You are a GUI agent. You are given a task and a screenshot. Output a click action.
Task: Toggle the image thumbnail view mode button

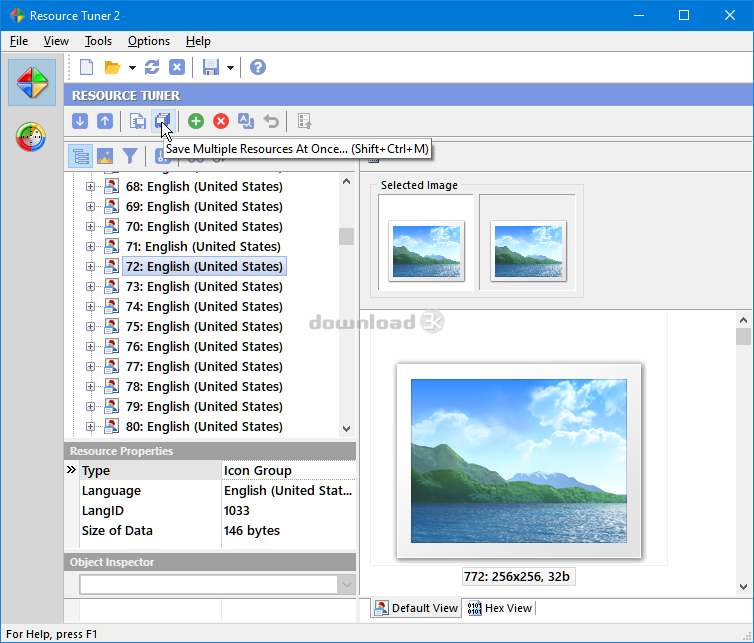[105, 156]
